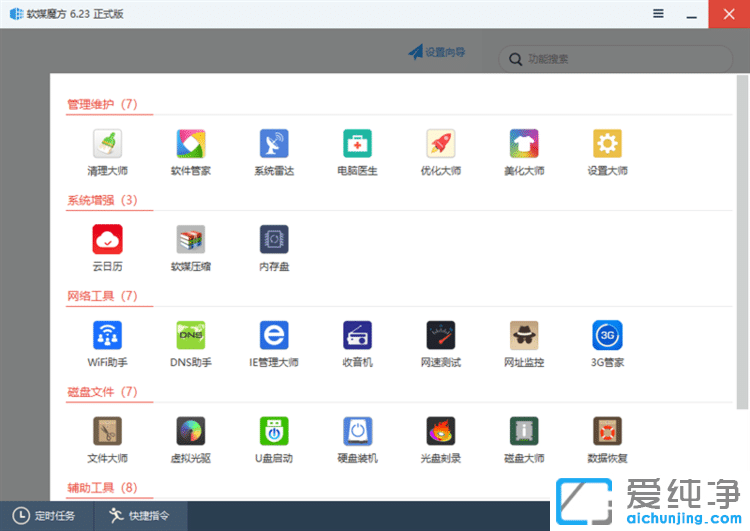Open 美化大师 T-shirt icon
This screenshot has height=531, width=750.
pos(524,144)
